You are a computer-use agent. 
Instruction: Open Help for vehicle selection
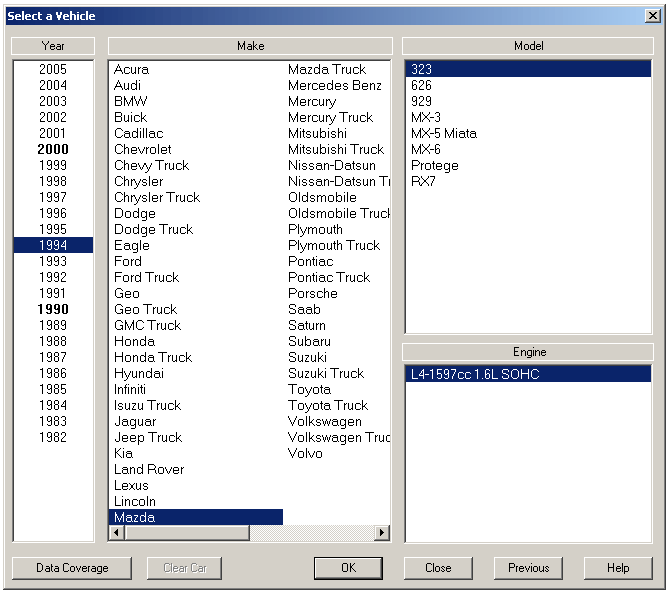618,568
